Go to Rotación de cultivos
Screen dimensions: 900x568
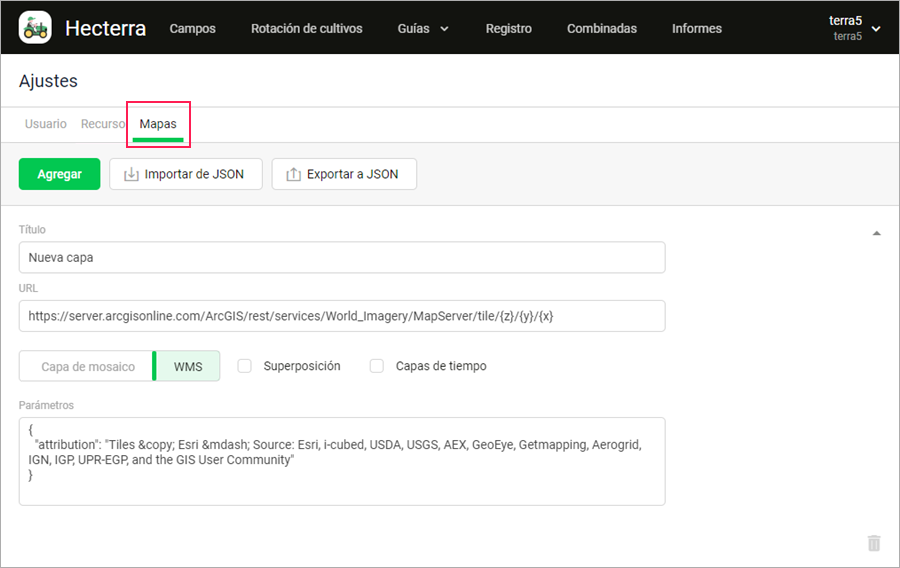click(307, 28)
